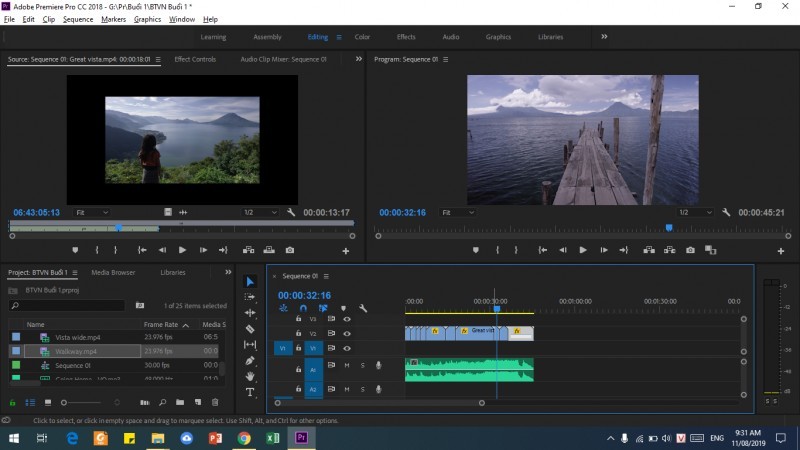Screen dimensions: 800x450
Task: Open Program playback resolution 1/2 dropdown
Action: 695,212
